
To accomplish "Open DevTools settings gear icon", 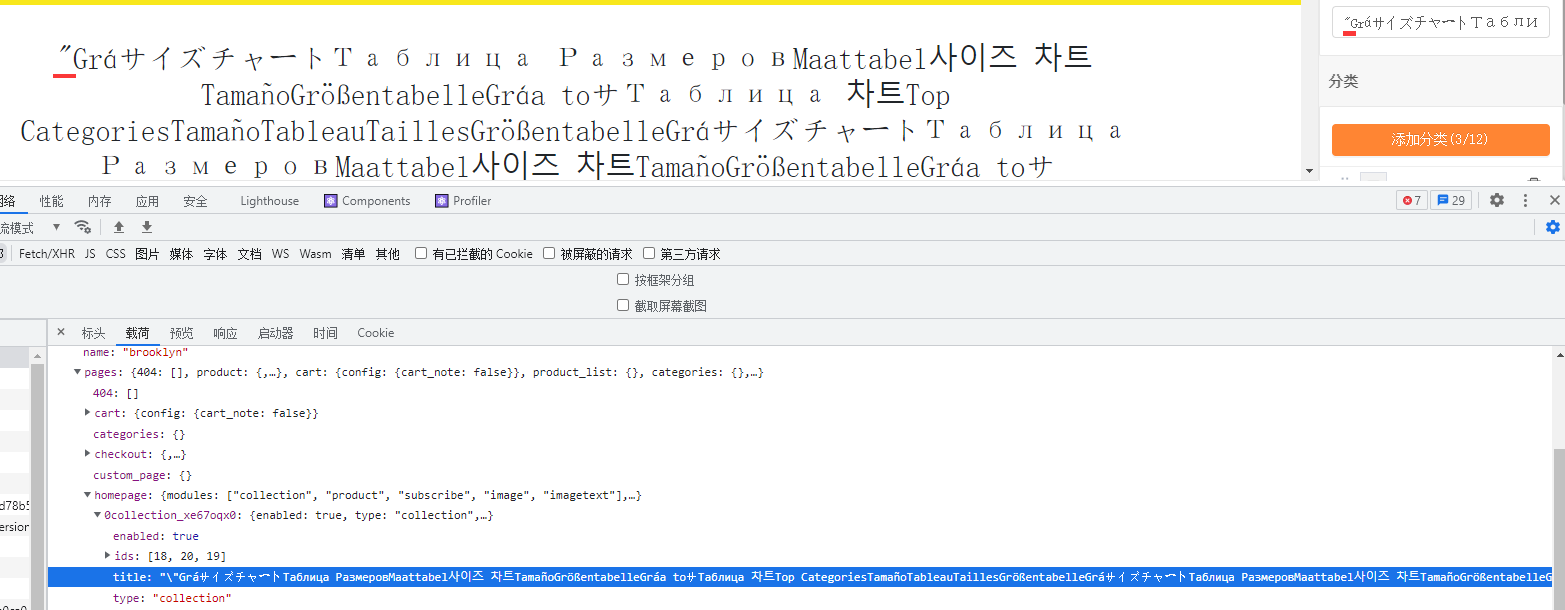I will click(1497, 200).
